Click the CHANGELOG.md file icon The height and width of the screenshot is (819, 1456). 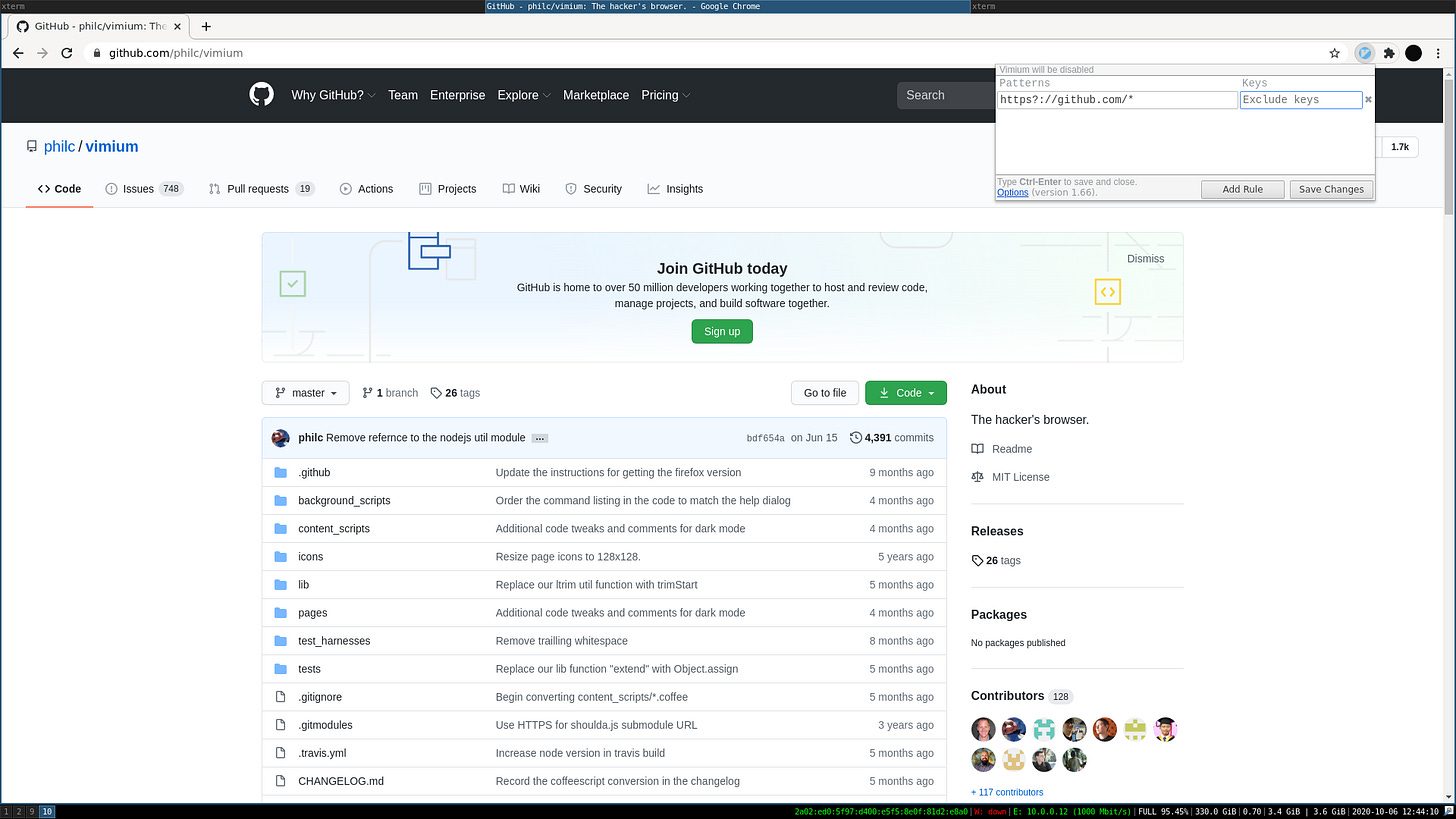280,781
